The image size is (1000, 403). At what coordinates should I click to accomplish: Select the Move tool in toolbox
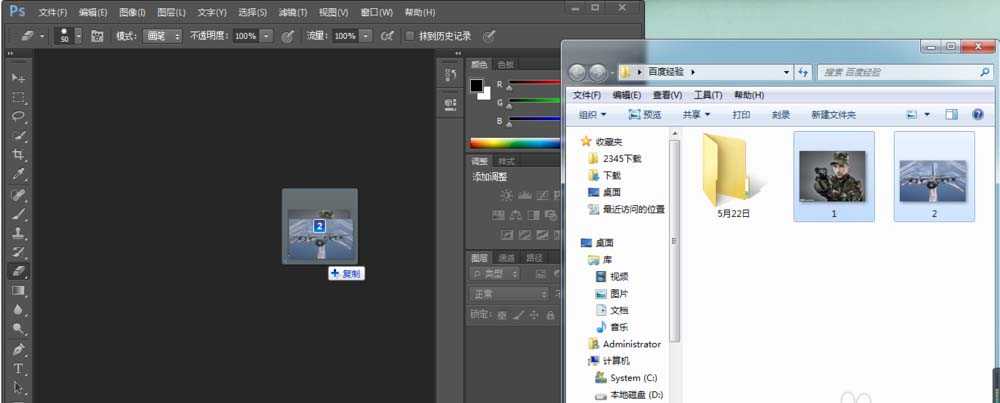(x=18, y=78)
